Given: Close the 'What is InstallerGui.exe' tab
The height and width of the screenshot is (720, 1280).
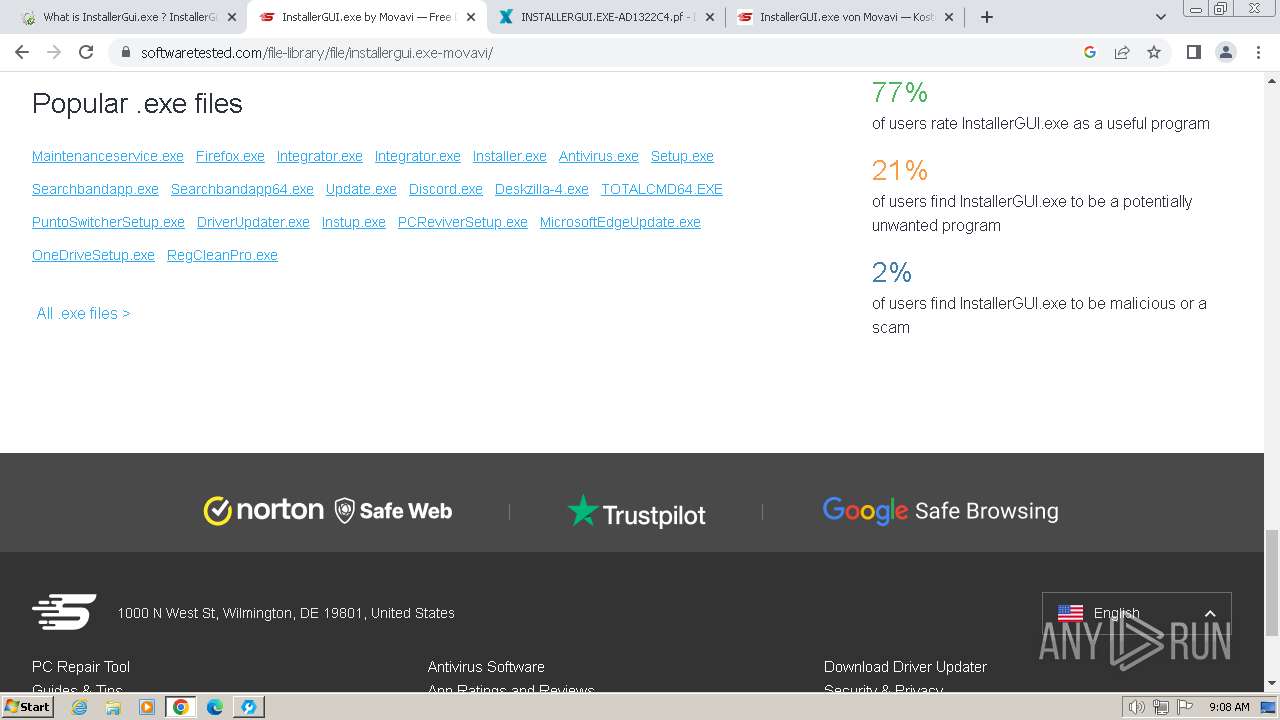Looking at the screenshot, I should 232,17.
